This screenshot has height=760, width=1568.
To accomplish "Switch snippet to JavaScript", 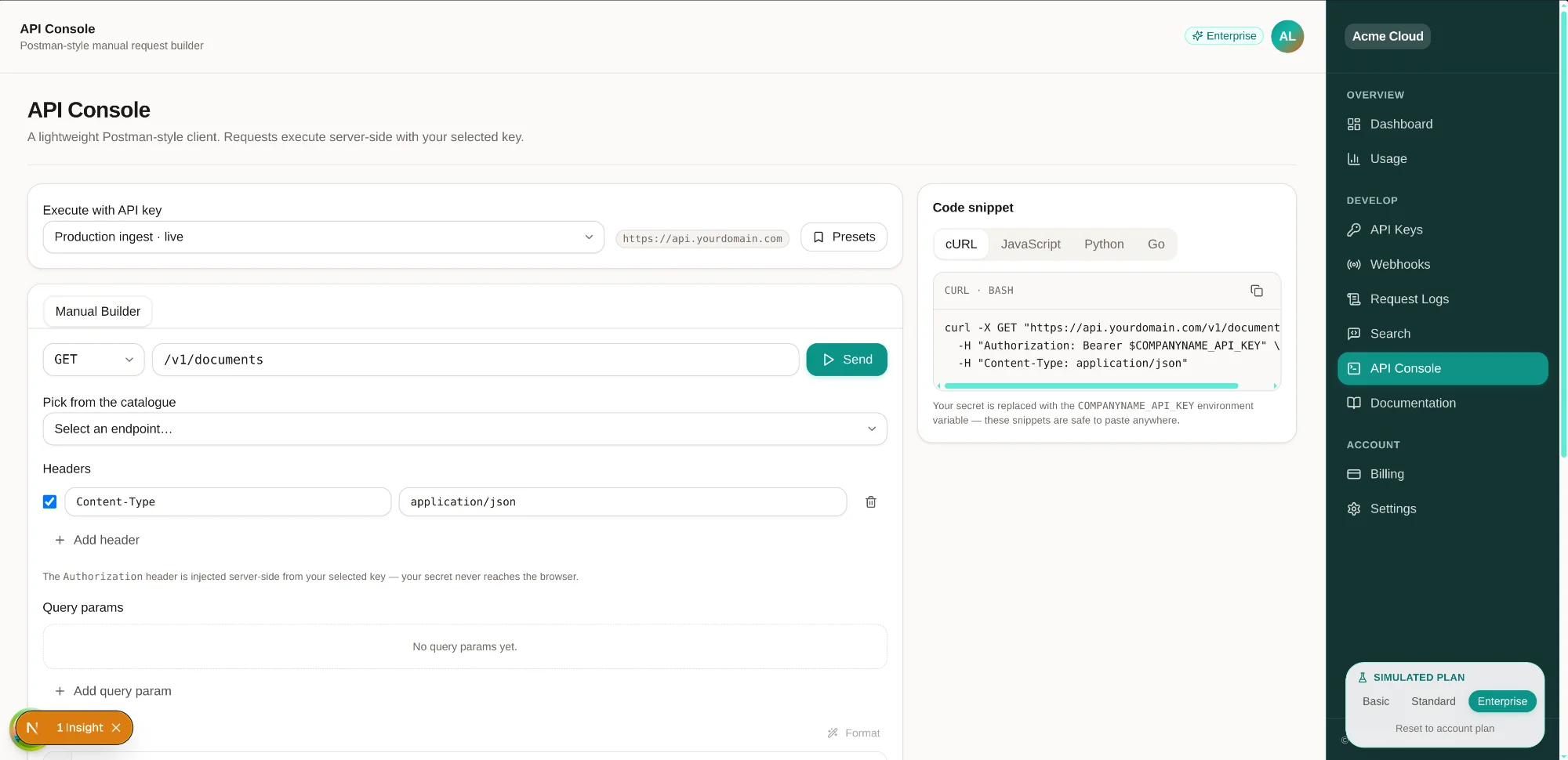I will tap(1030, 244).
